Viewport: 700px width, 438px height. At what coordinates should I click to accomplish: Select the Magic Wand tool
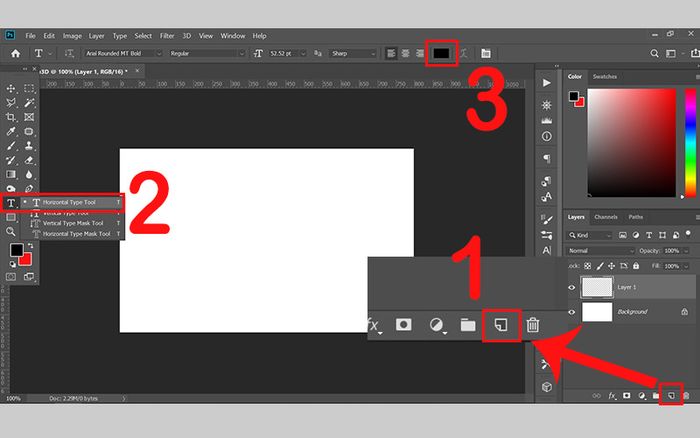pos(29,103)
